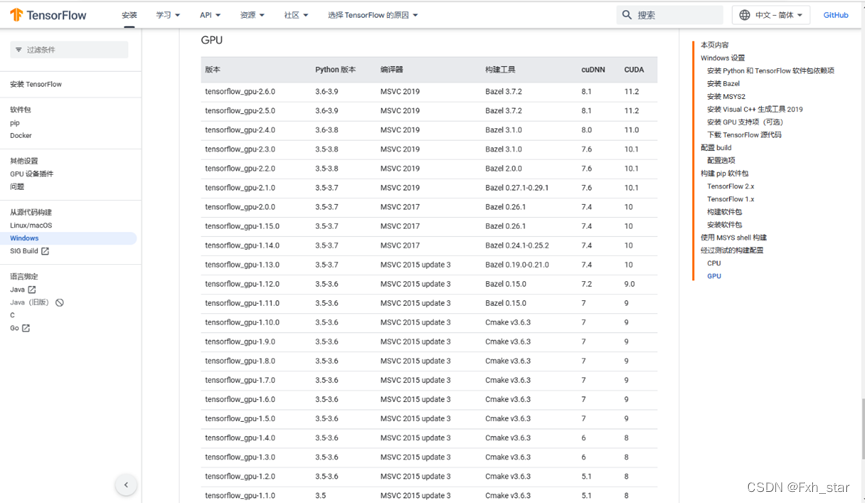The image size is (865, 503).
Task: Click the SIG Build external link icon
Action: (45, 251)
